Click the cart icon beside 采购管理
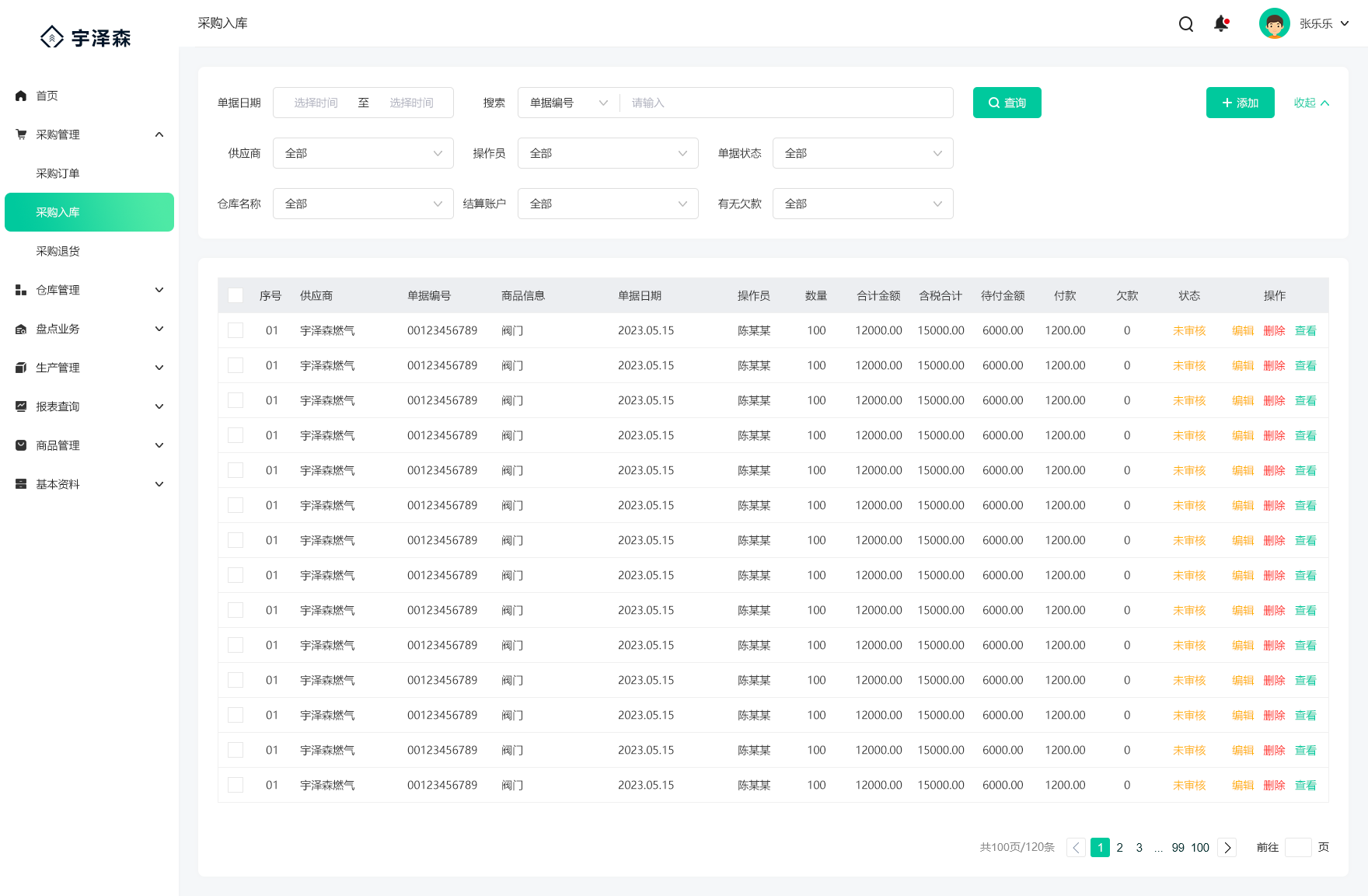 21,134
